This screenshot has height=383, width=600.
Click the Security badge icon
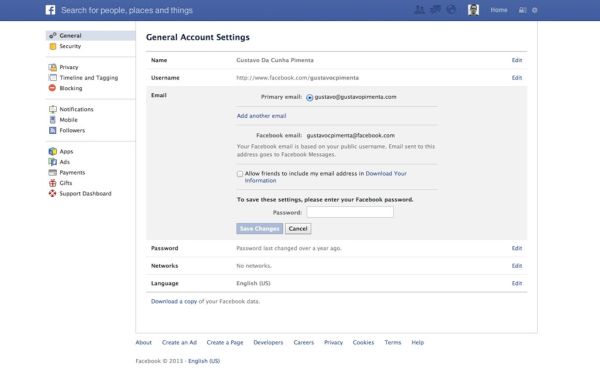[x=53, y=46]
